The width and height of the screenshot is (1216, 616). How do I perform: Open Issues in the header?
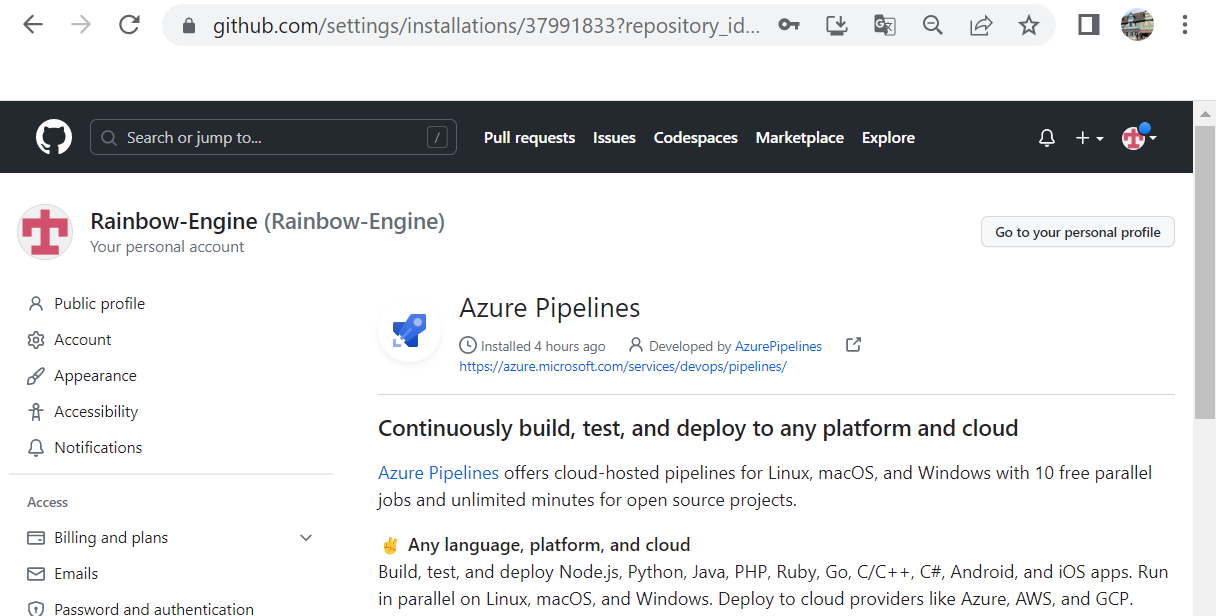614,138
